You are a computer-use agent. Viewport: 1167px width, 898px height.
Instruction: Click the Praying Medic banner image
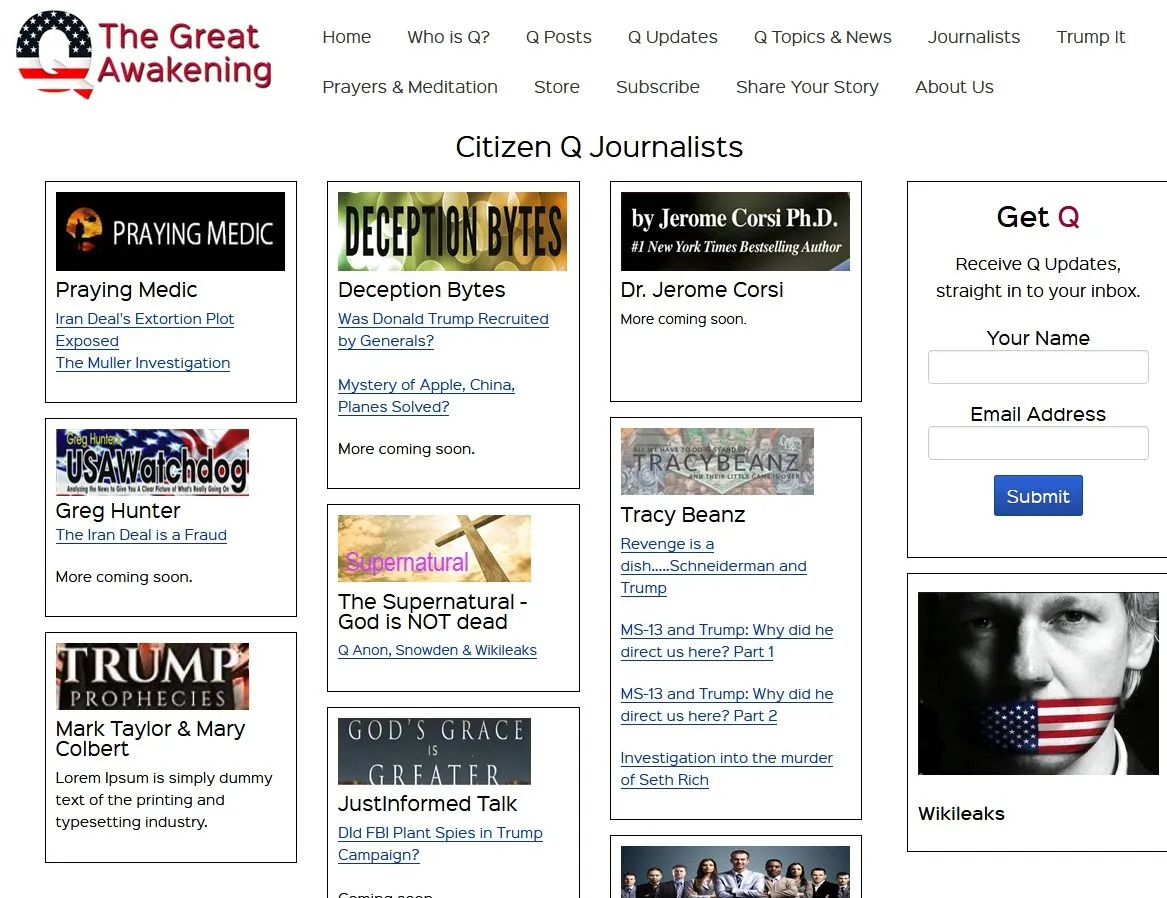(170, 231)
